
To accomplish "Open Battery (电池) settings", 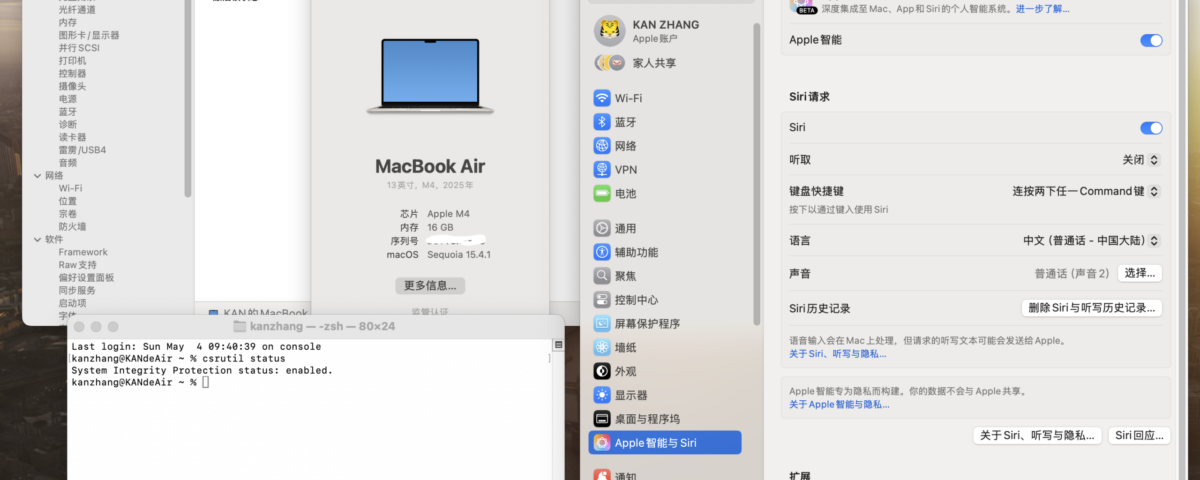I will tap(624, 194).
